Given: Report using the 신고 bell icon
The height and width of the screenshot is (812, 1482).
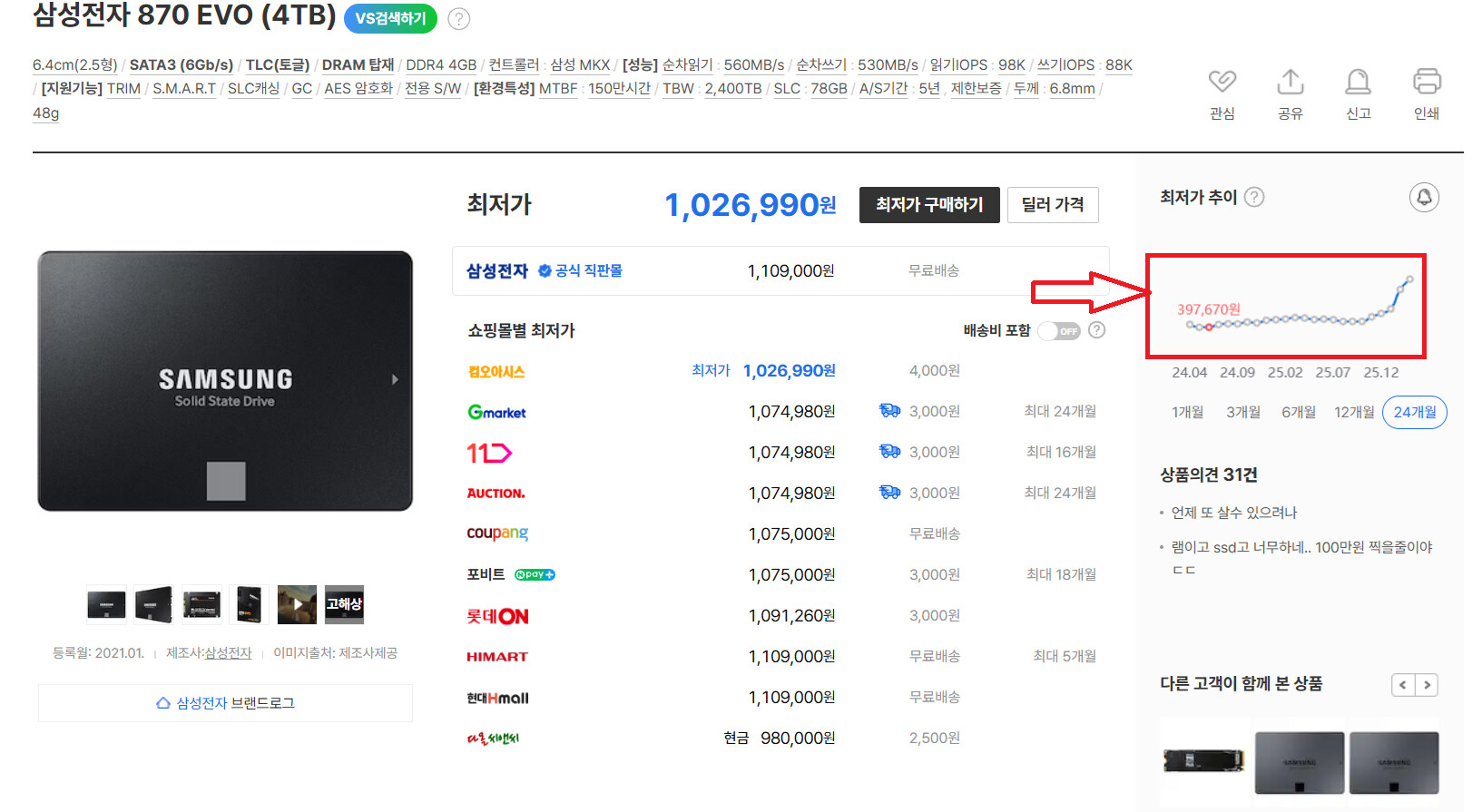Looking at the screenshot, I should 1358,82.
